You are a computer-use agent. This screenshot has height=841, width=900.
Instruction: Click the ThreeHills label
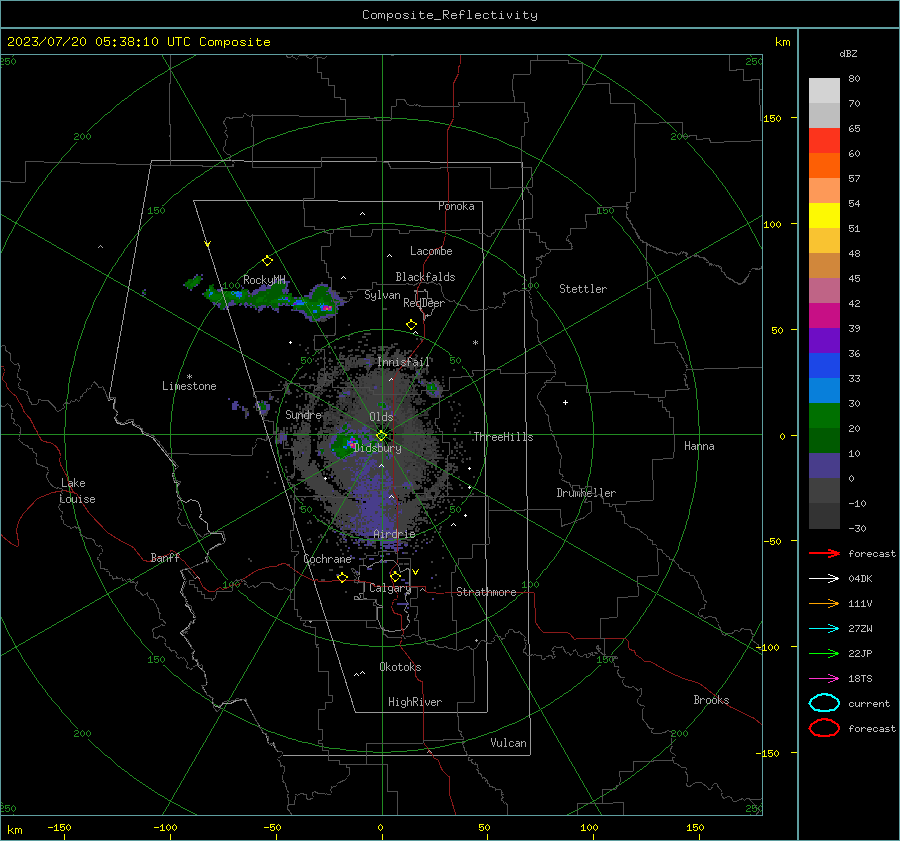click(503, 437)
